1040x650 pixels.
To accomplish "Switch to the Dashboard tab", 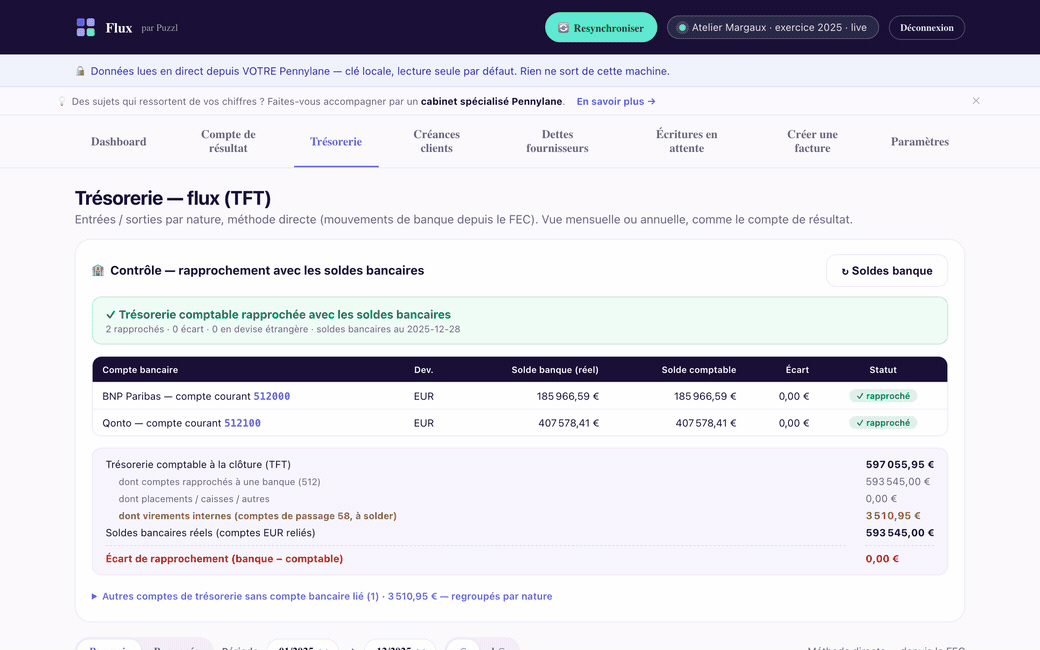I will click(119, 141).
